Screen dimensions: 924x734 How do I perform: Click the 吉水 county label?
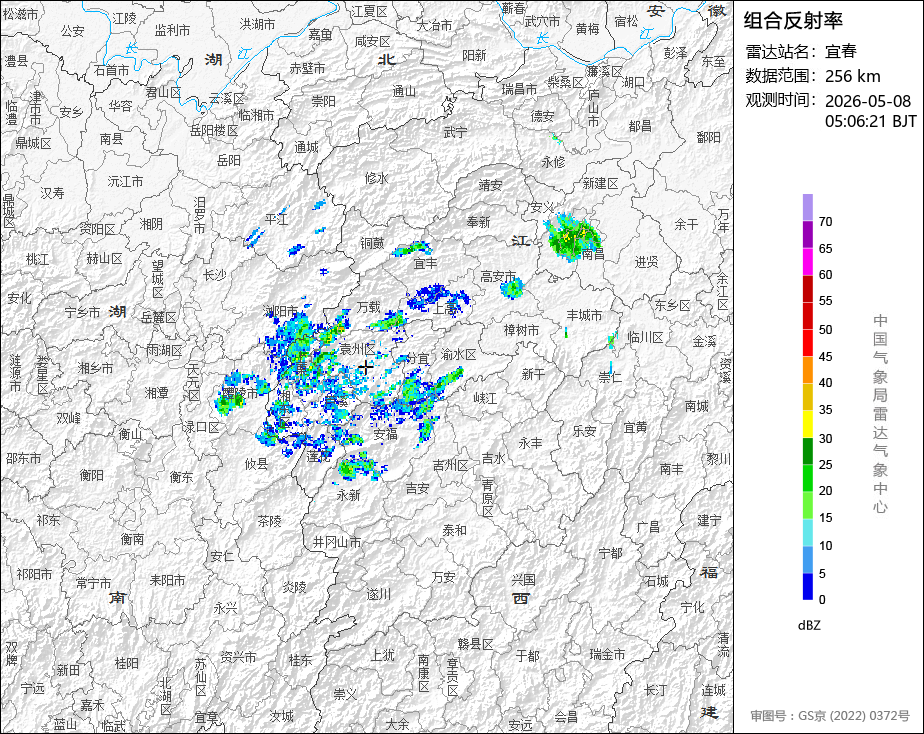pyautogui.click(x=493, y=458)
